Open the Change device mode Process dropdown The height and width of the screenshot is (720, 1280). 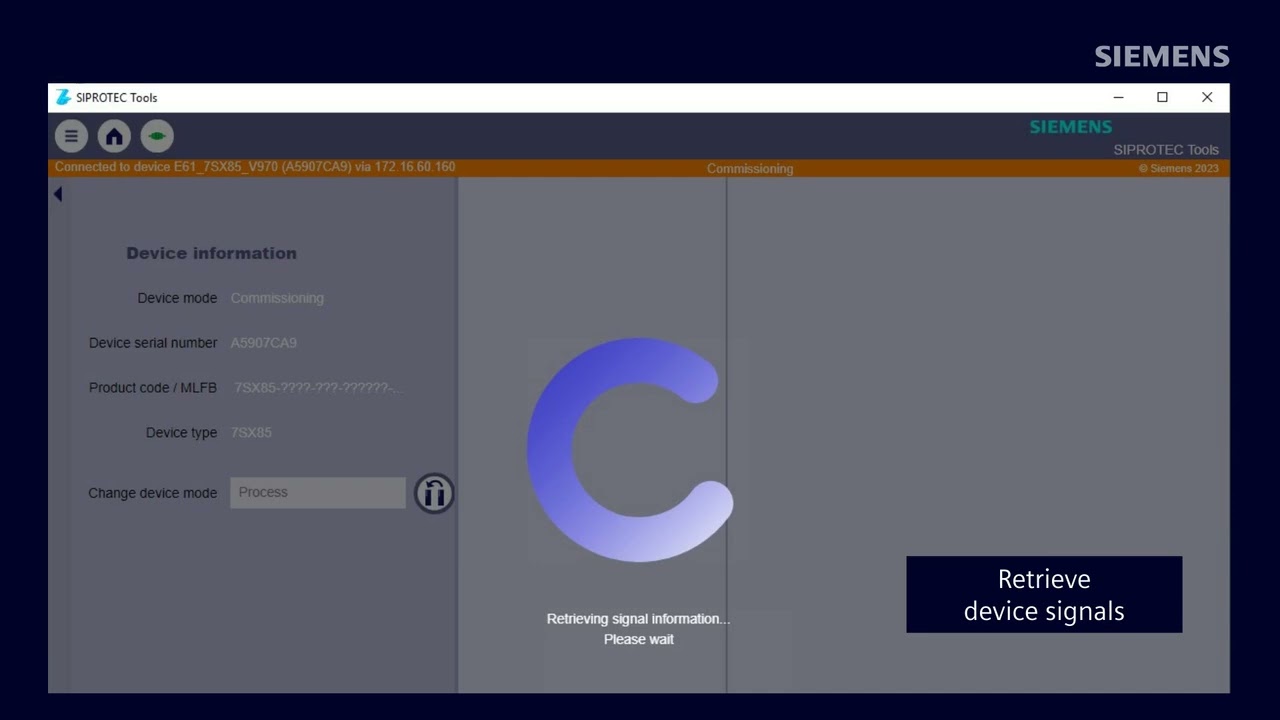(x=318, y=492)
